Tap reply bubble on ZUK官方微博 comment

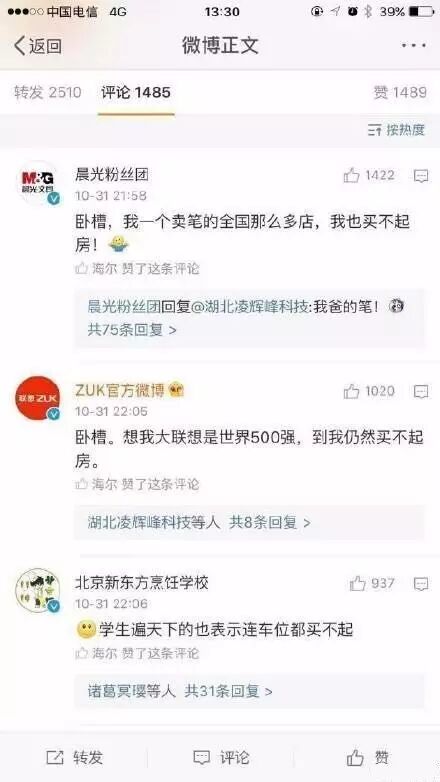point(421,392)
